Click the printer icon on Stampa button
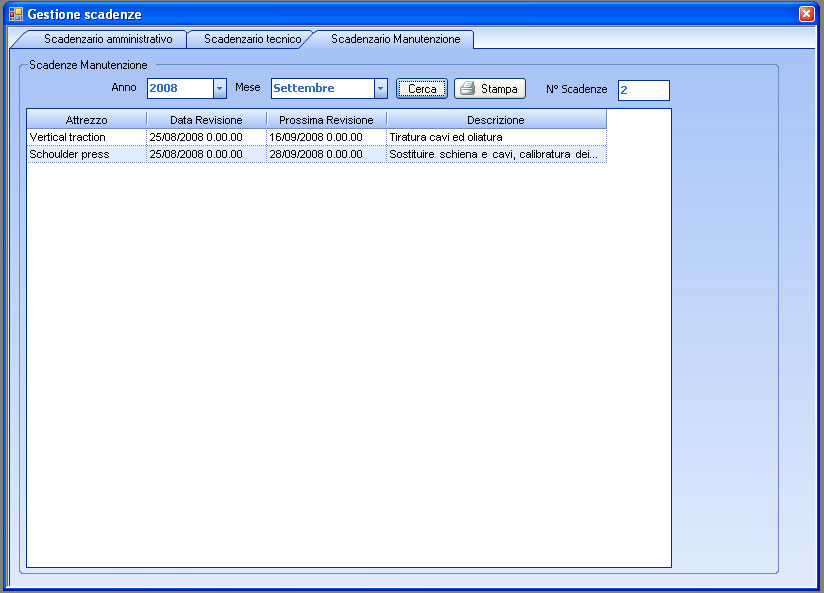Image resolution: width=824 pixels, height=593 pixels. click(x=467, y=89)
